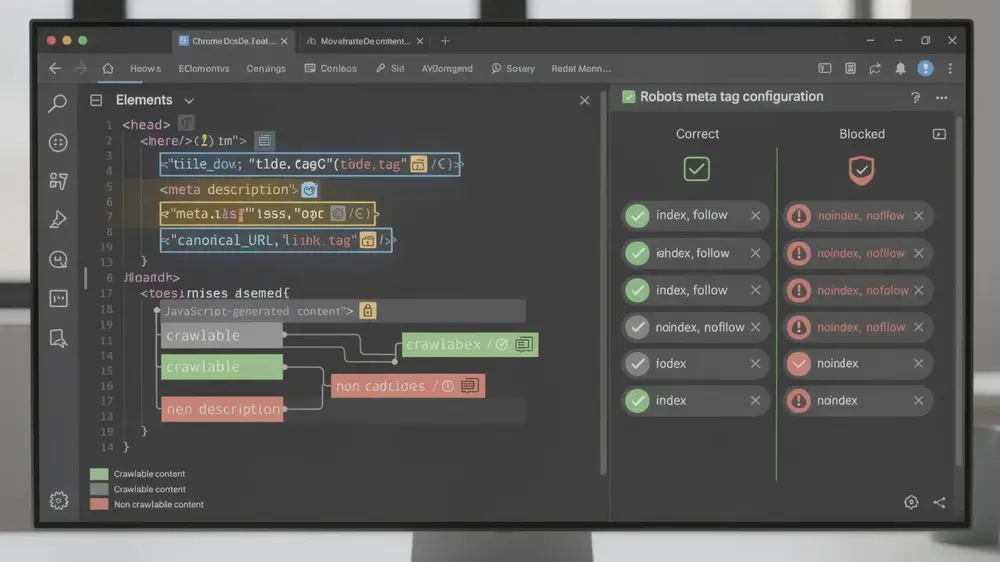Switch to Chrome DosDe tab
1000x562 pixels.
pyautogui.click(x=233, y=41)
